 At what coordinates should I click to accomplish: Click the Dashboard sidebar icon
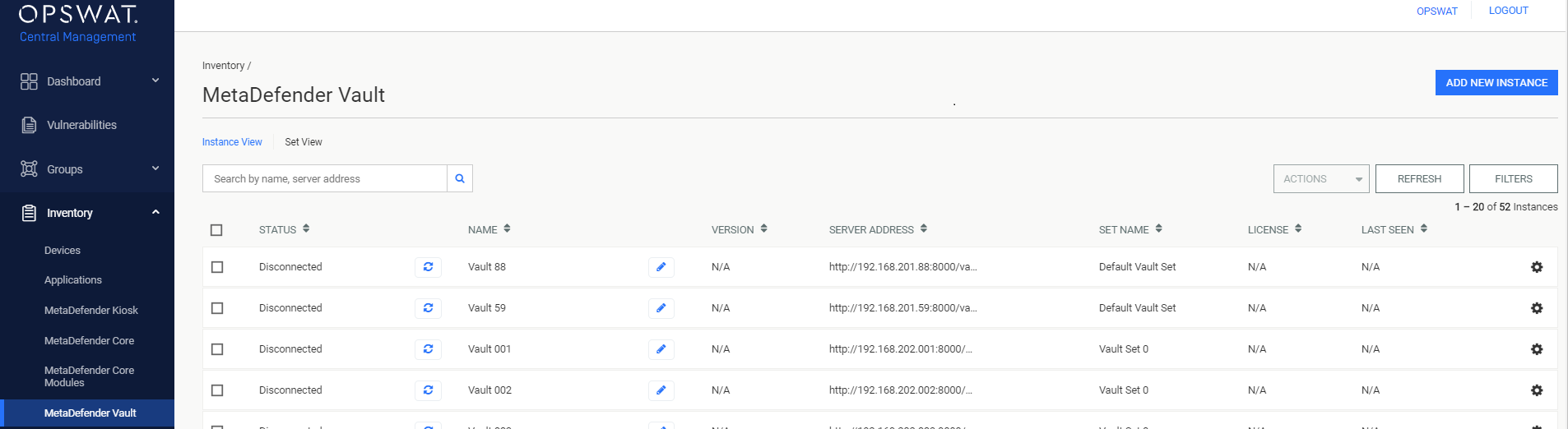tap(29, 81)
